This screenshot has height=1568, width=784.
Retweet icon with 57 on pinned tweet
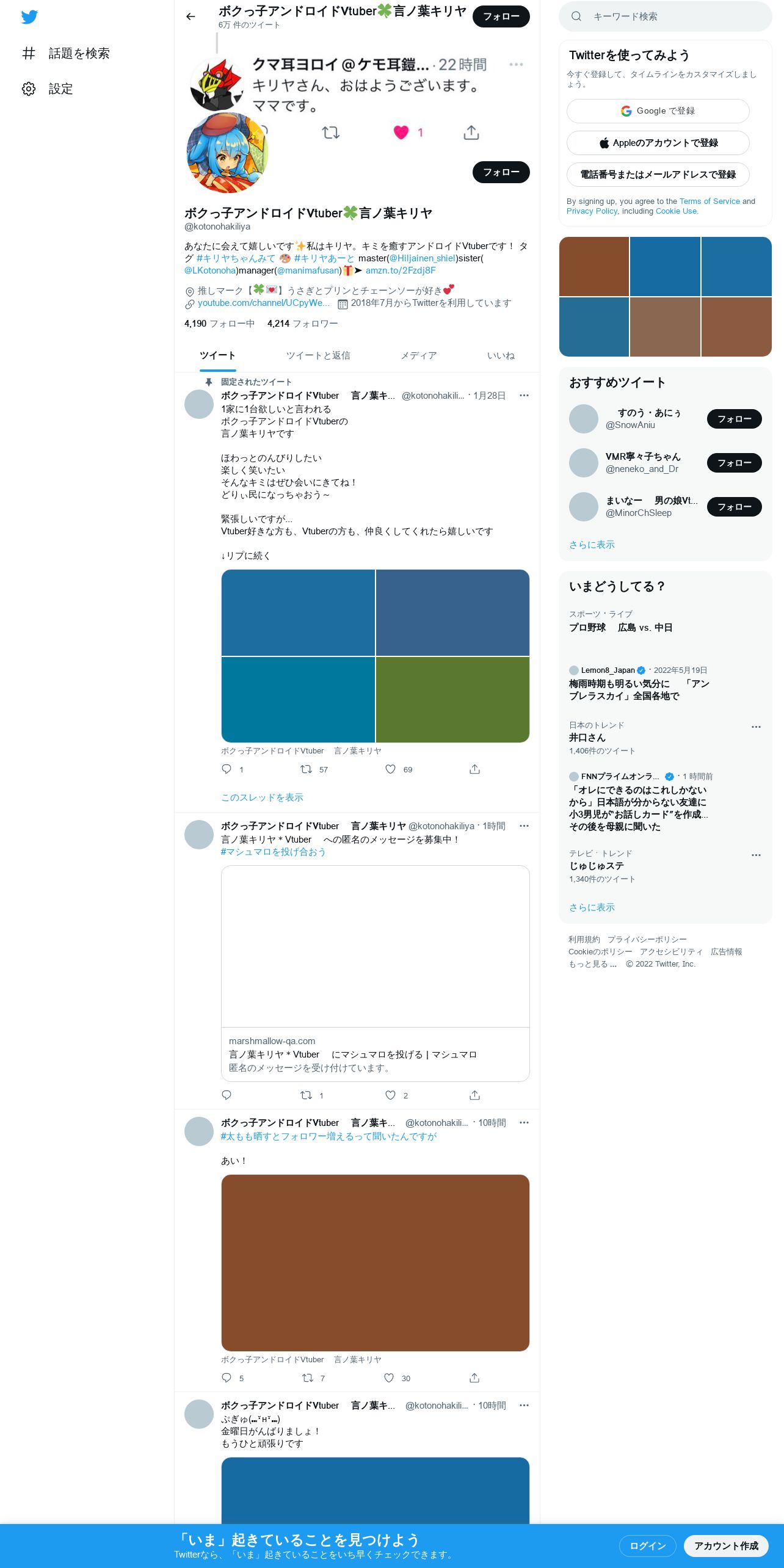[x=307, y=769]
